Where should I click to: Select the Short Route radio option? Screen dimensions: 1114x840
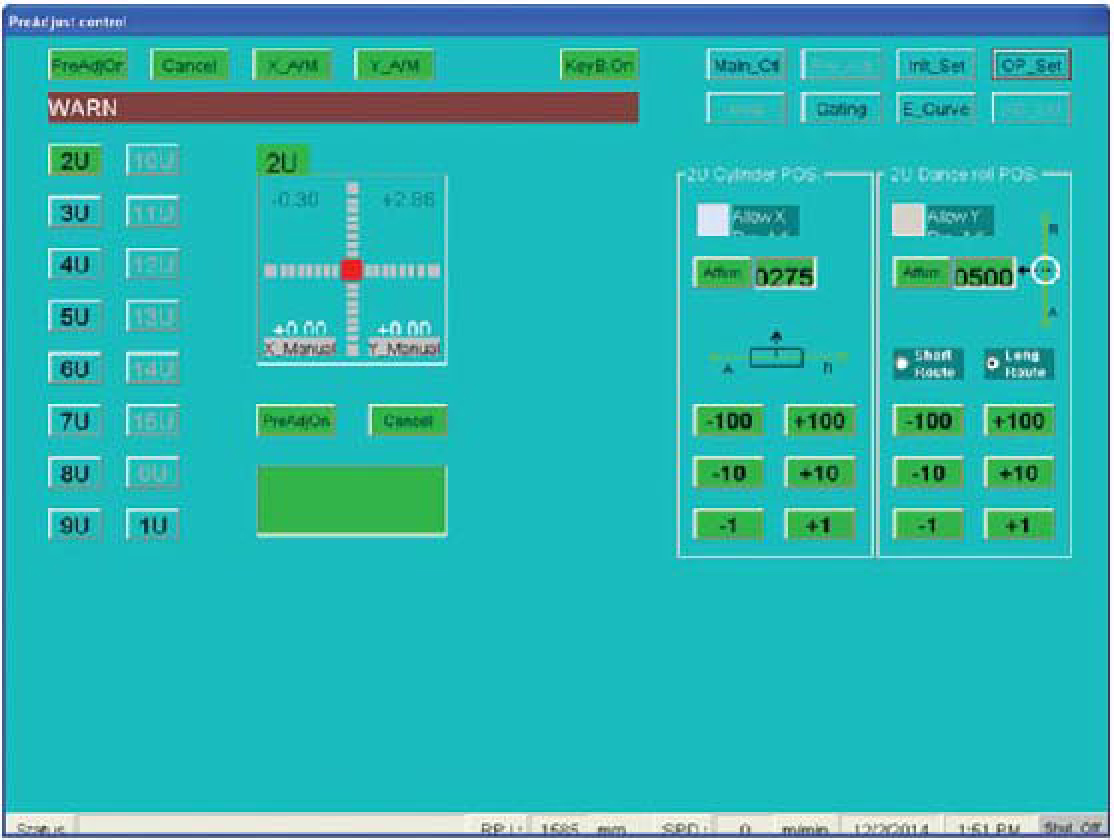pos(901,362)
